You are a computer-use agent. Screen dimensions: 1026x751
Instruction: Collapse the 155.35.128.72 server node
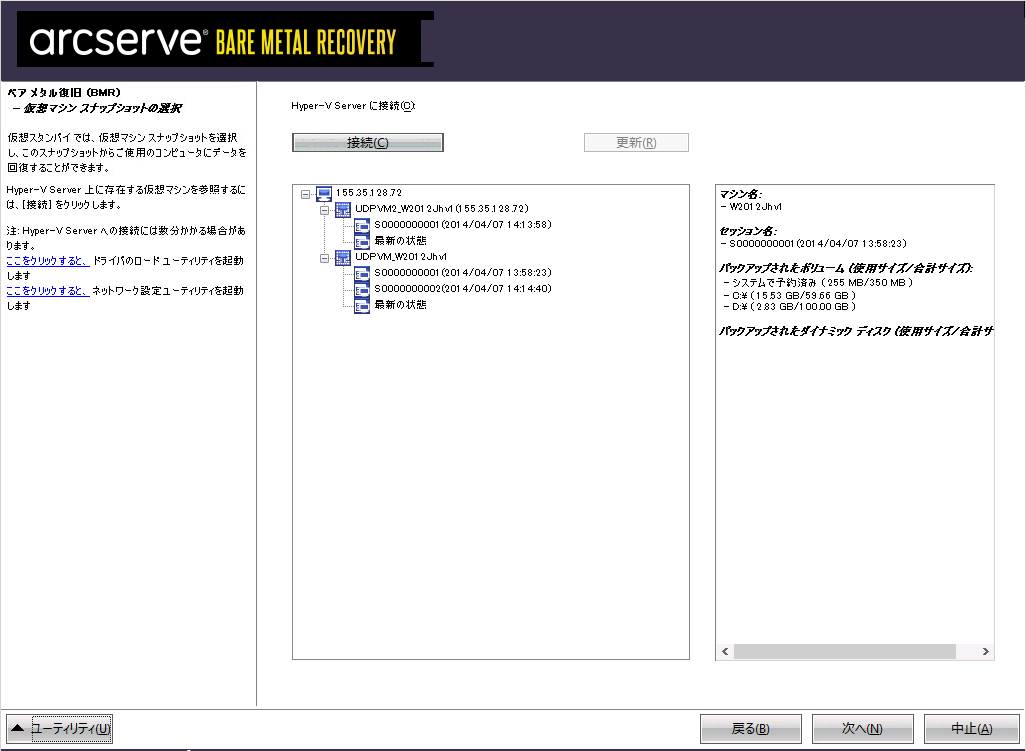point(305,194)
